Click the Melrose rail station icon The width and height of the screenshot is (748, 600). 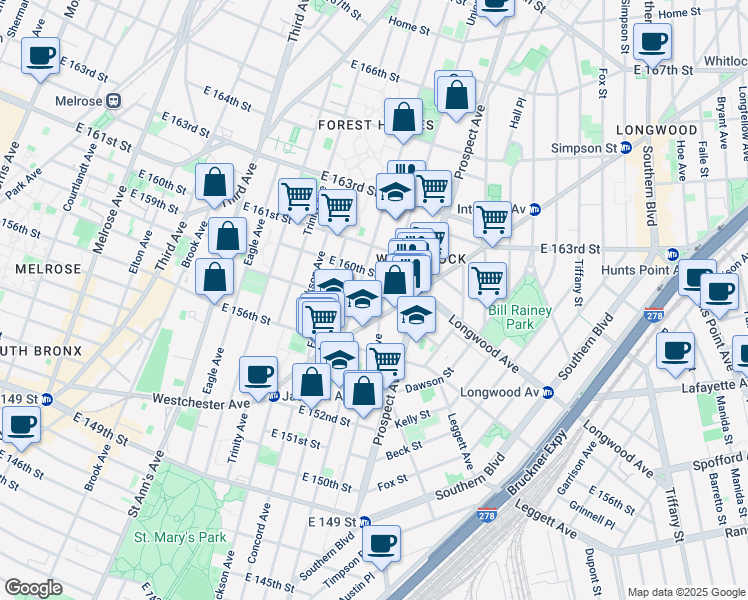coord(114,101)
